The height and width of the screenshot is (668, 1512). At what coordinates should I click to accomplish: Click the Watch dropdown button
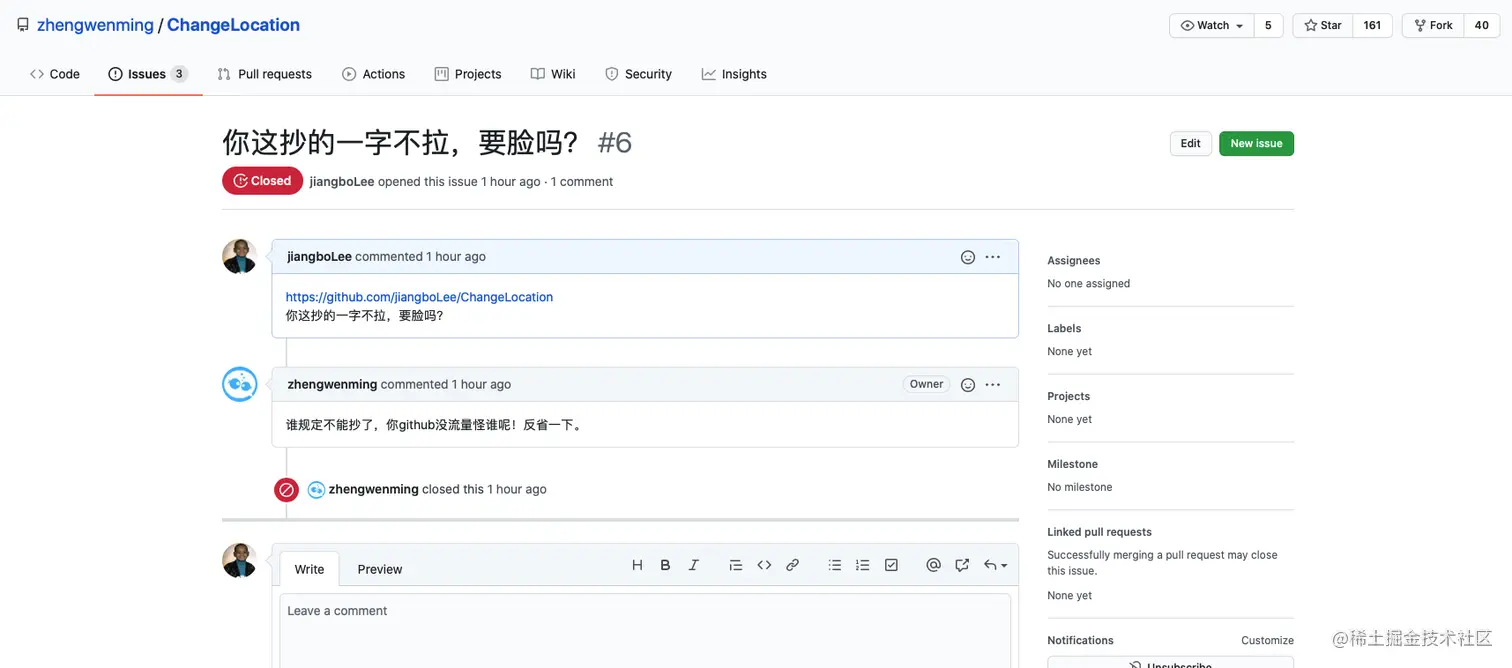(x=1212, y=26)
